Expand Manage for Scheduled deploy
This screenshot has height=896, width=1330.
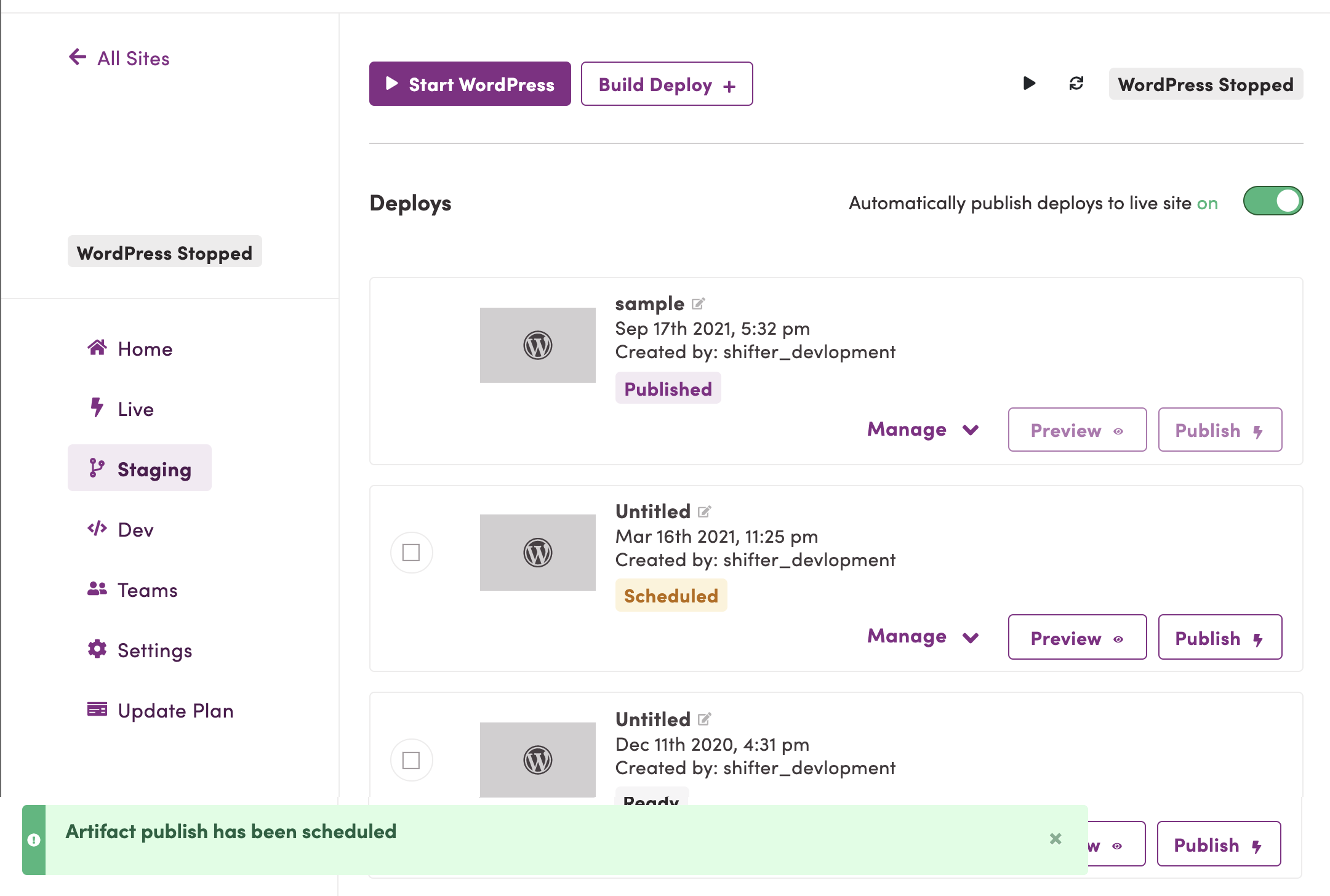tap(923, 636)
